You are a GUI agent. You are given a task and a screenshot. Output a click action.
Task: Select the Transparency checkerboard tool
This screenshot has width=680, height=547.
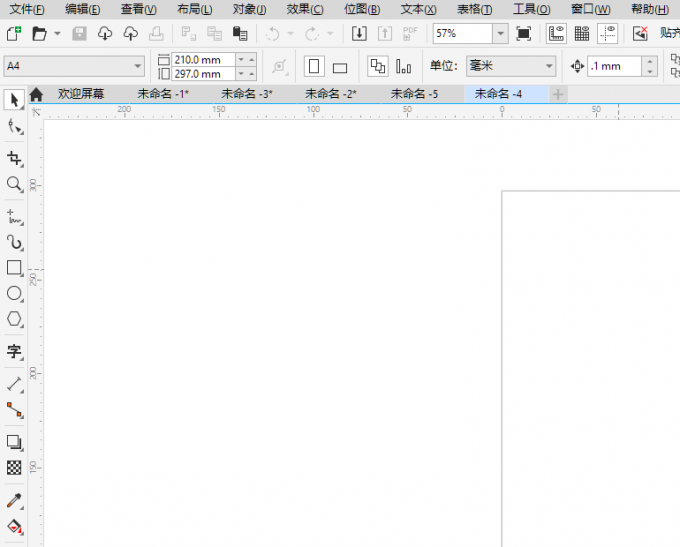(x=14, y=468)
